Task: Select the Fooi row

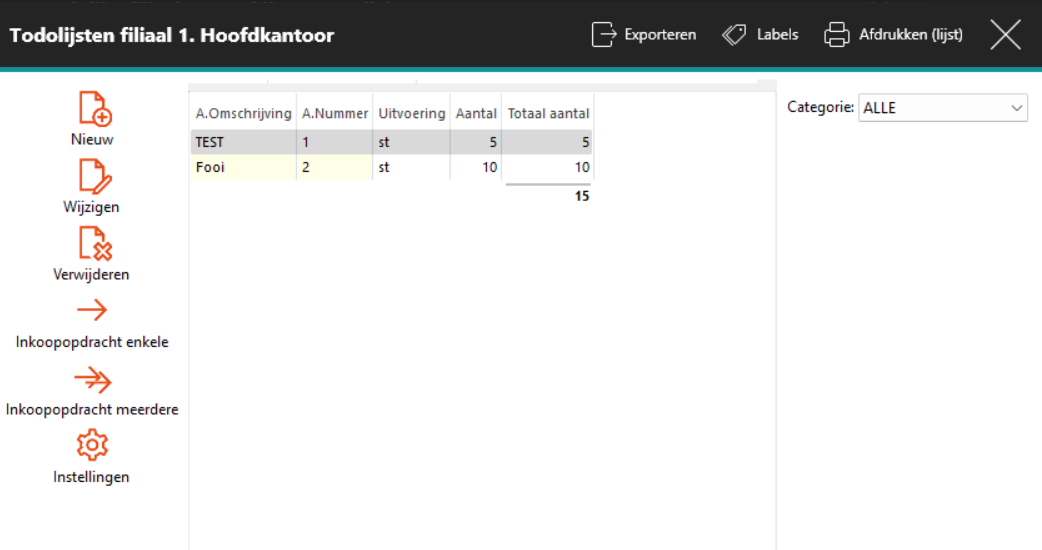Action: [x=243, y=168]
